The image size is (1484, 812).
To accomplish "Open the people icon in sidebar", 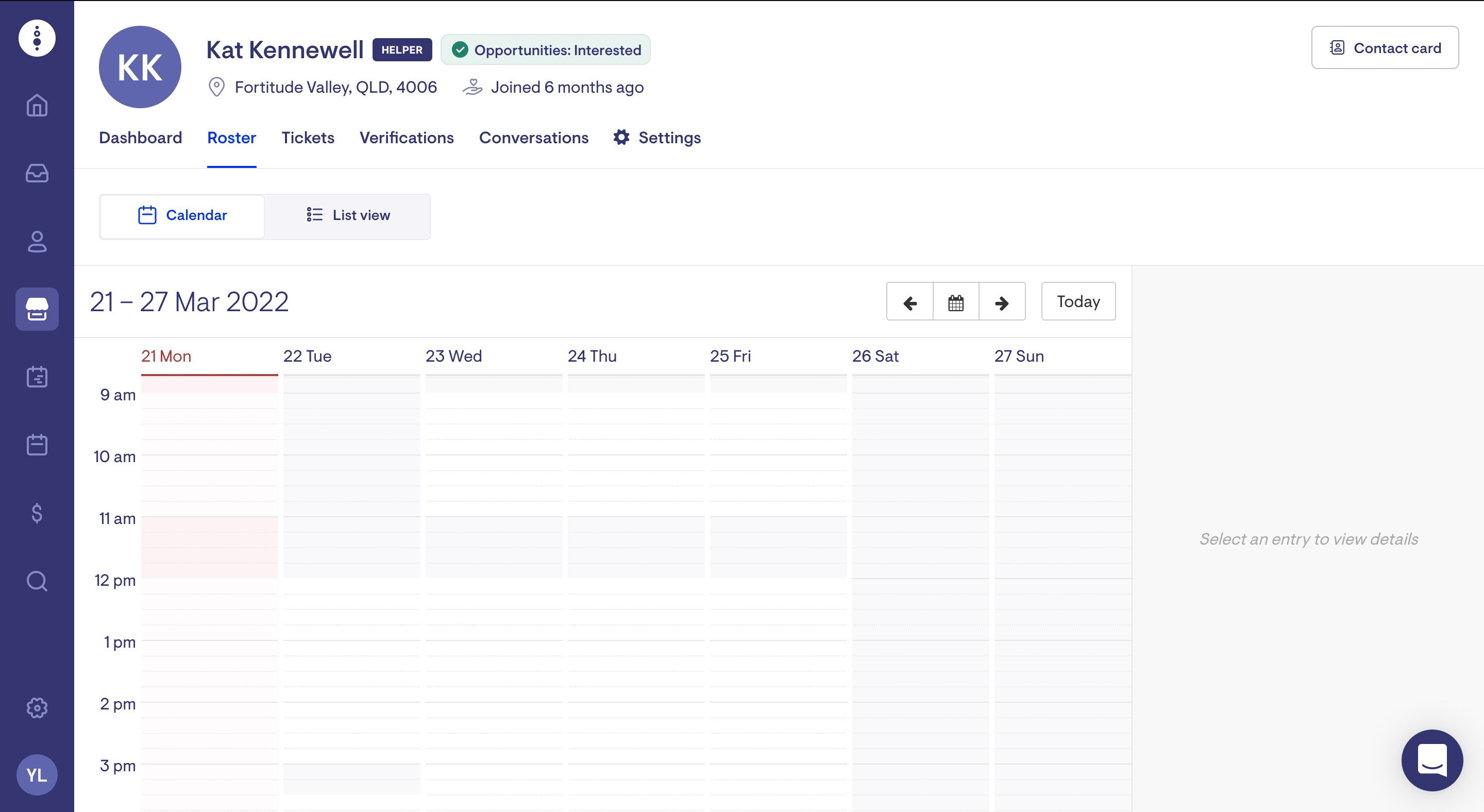I will [37, 241].
